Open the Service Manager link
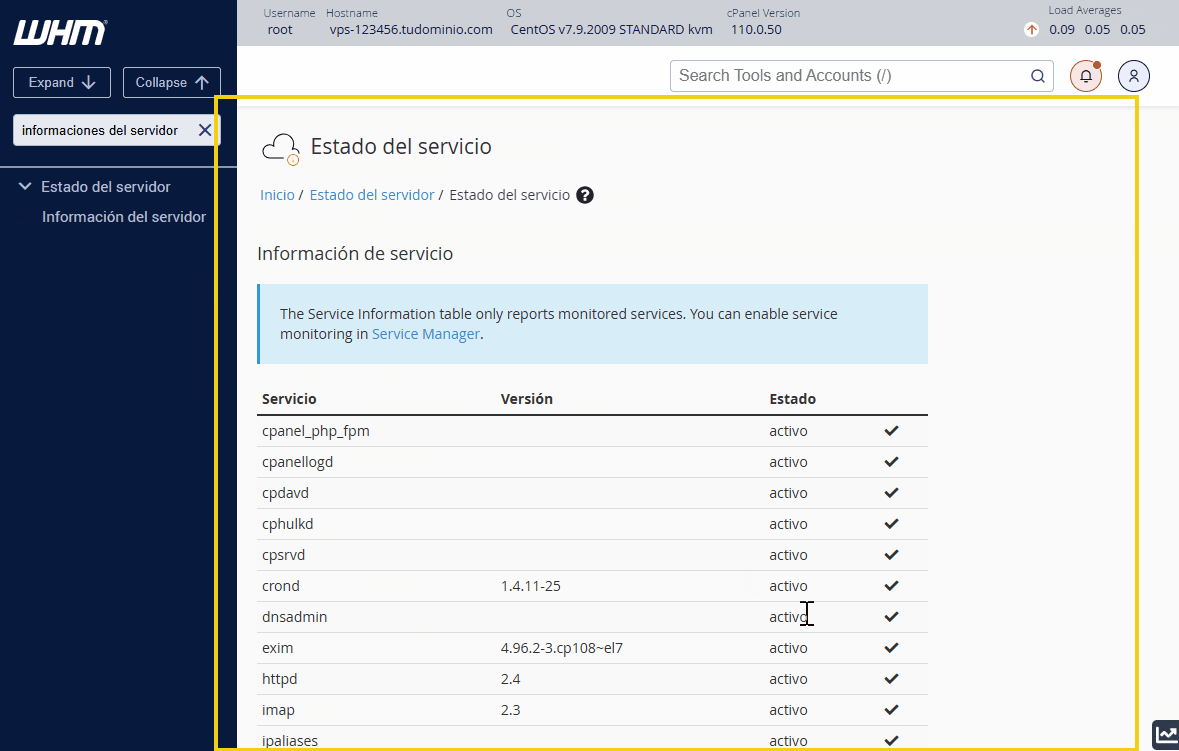Image resolution: width=1179 pixels, height=751 pixels. 426,334
